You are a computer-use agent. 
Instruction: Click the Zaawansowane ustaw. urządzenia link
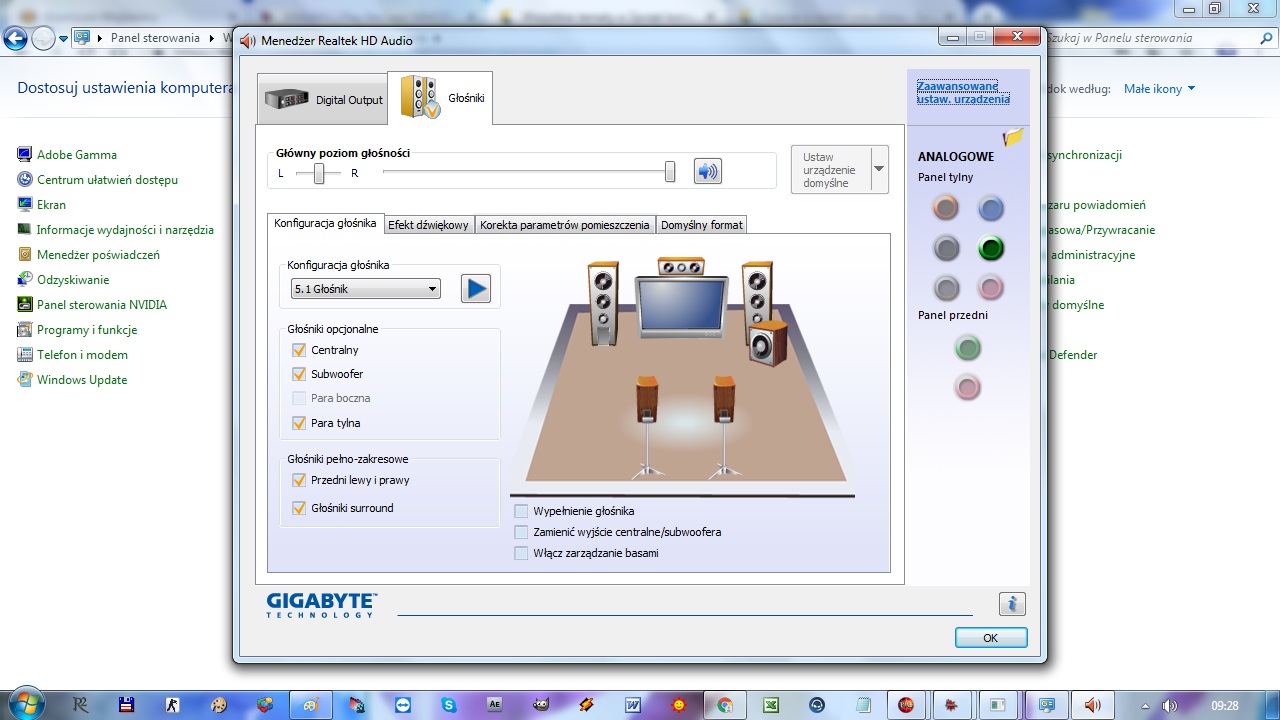[x=963, y=93]
